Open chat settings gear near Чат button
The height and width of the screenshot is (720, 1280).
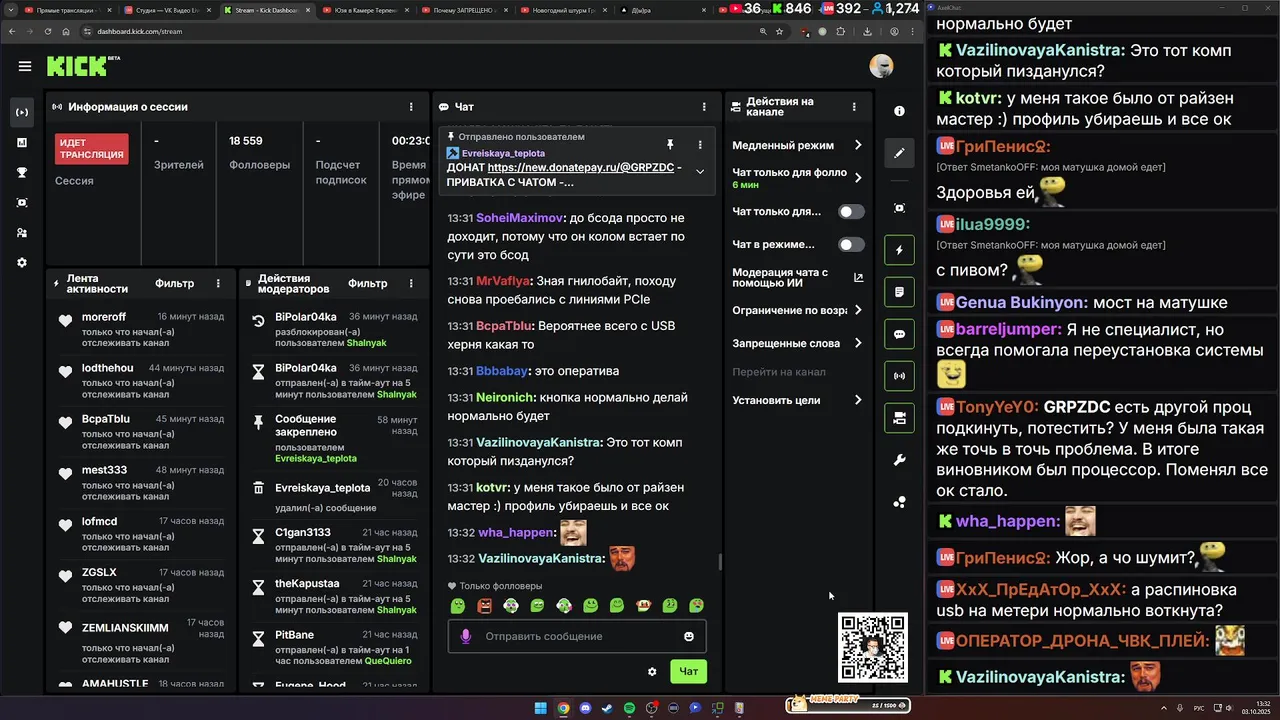pyautogui.click(x=652, y=672)
